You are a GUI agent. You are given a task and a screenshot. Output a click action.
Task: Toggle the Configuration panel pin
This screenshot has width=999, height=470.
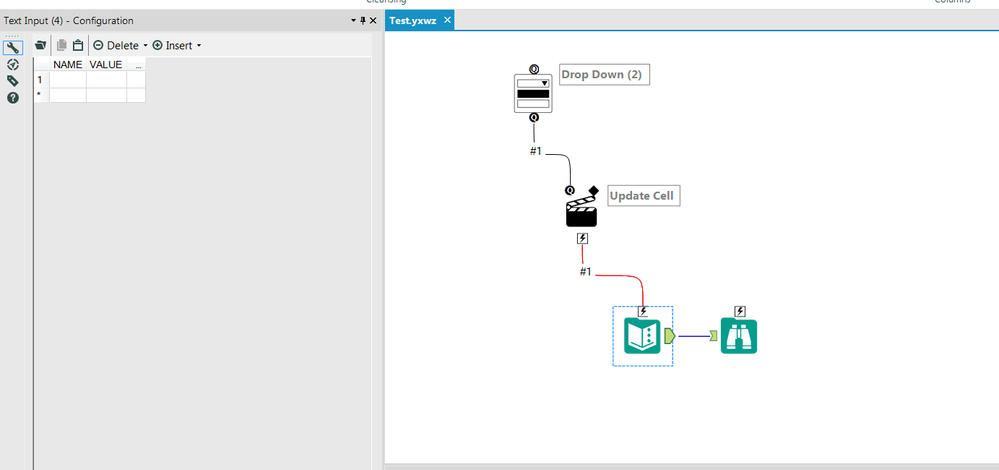coord(363,21)
